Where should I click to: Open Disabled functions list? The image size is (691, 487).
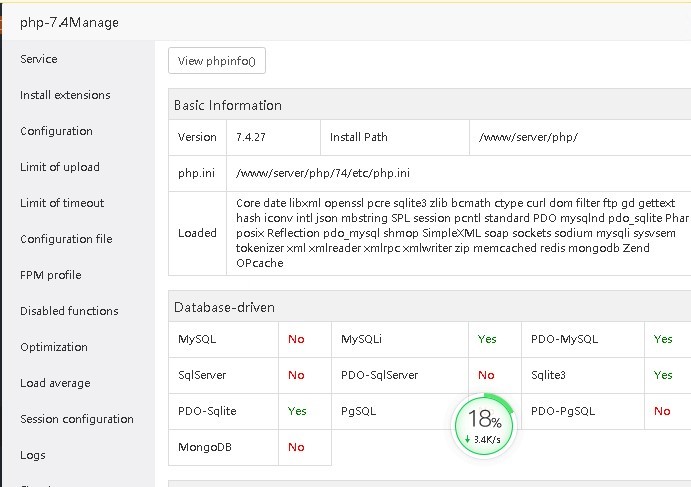[69, 311]
